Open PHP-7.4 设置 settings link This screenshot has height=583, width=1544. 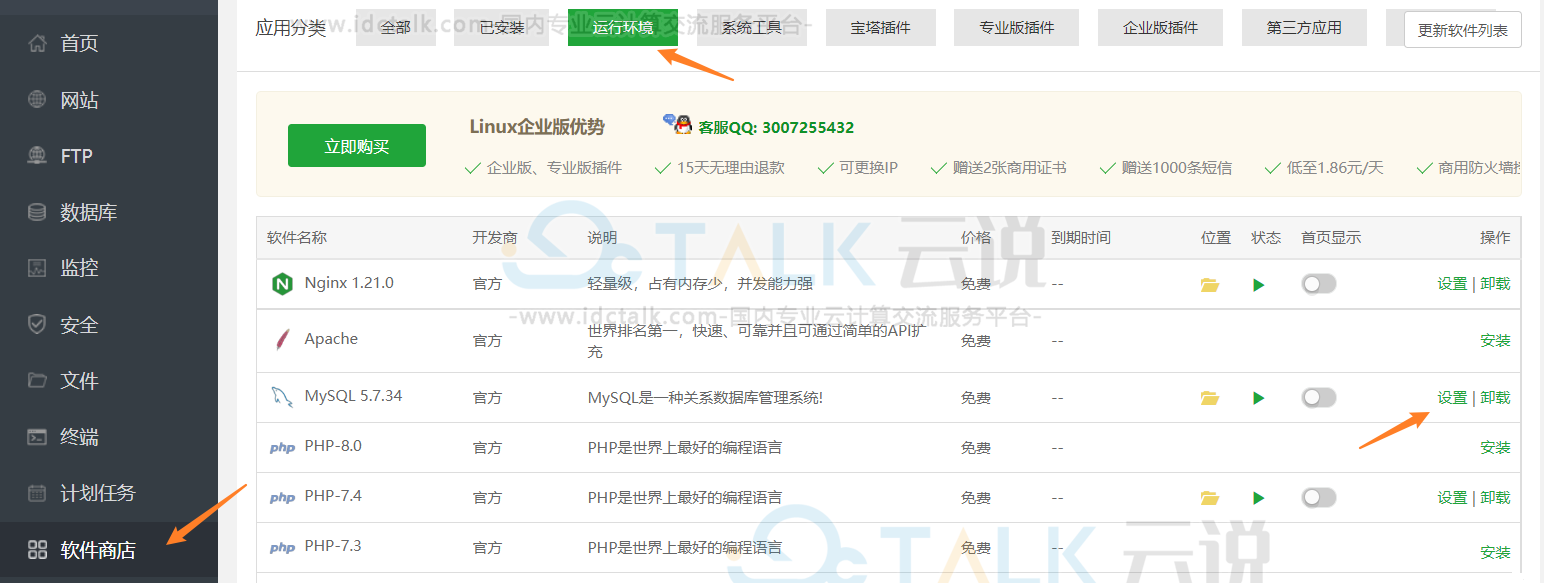1452,498
